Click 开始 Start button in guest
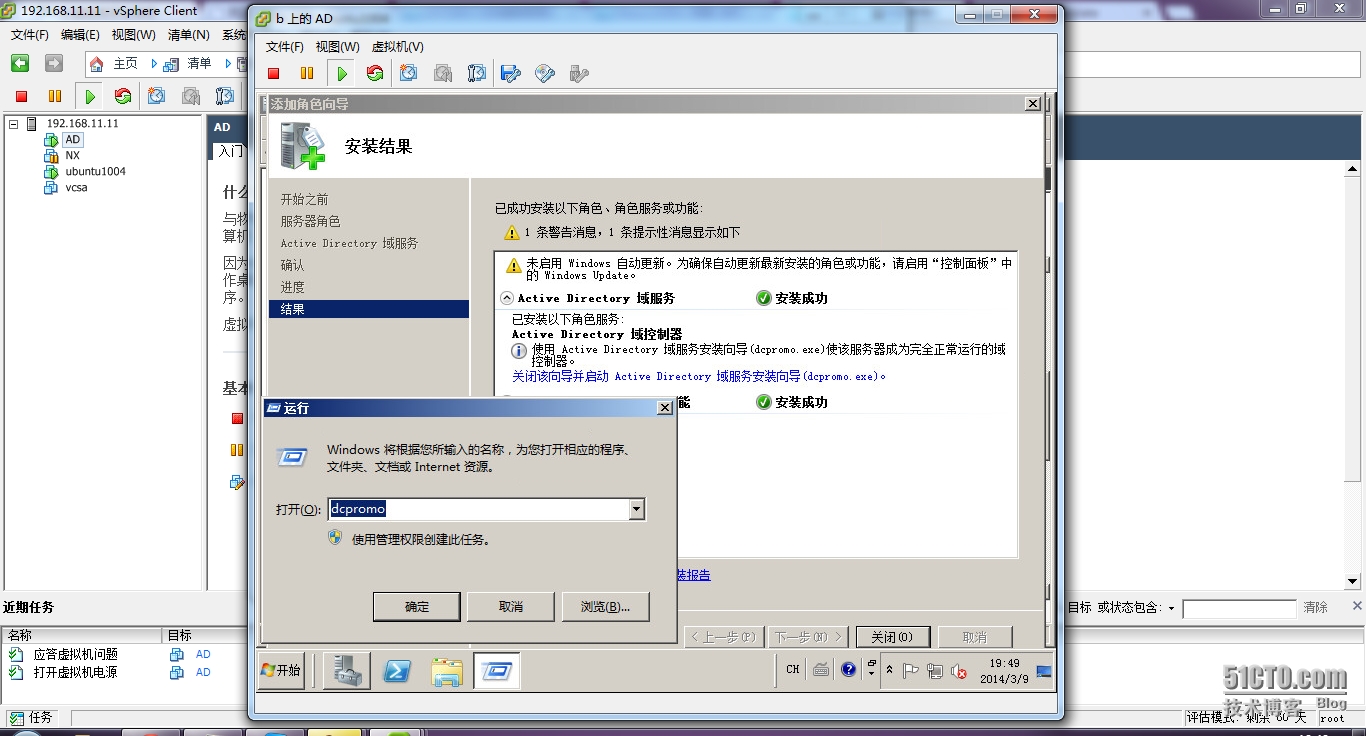 coord(281,670)
